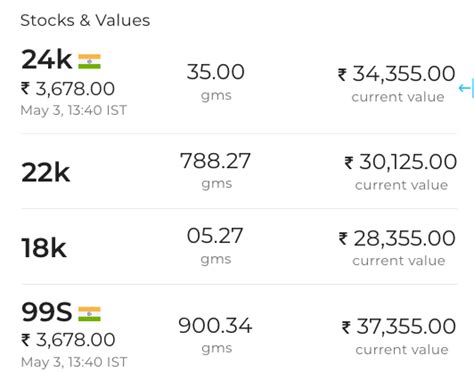Open the Stocks & Values heading
Viewport: 474px width, 372px height.
(x=85, y=20)
